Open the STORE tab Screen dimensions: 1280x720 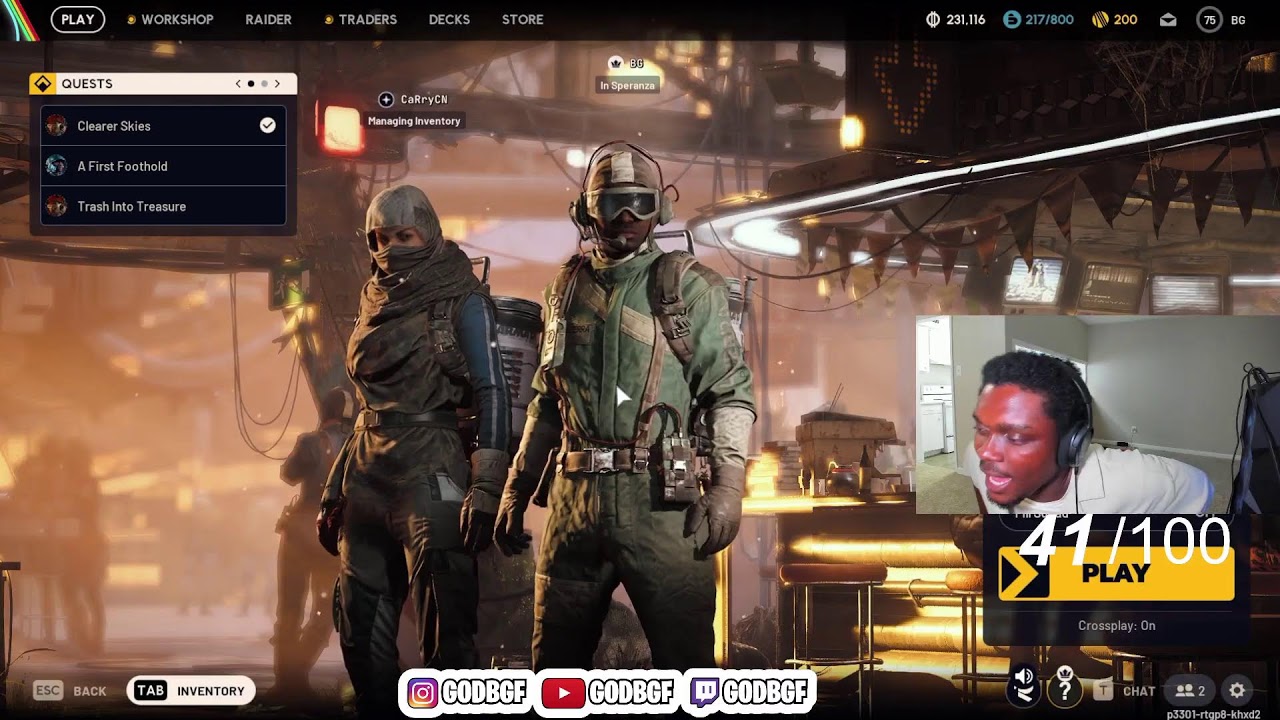522,19
